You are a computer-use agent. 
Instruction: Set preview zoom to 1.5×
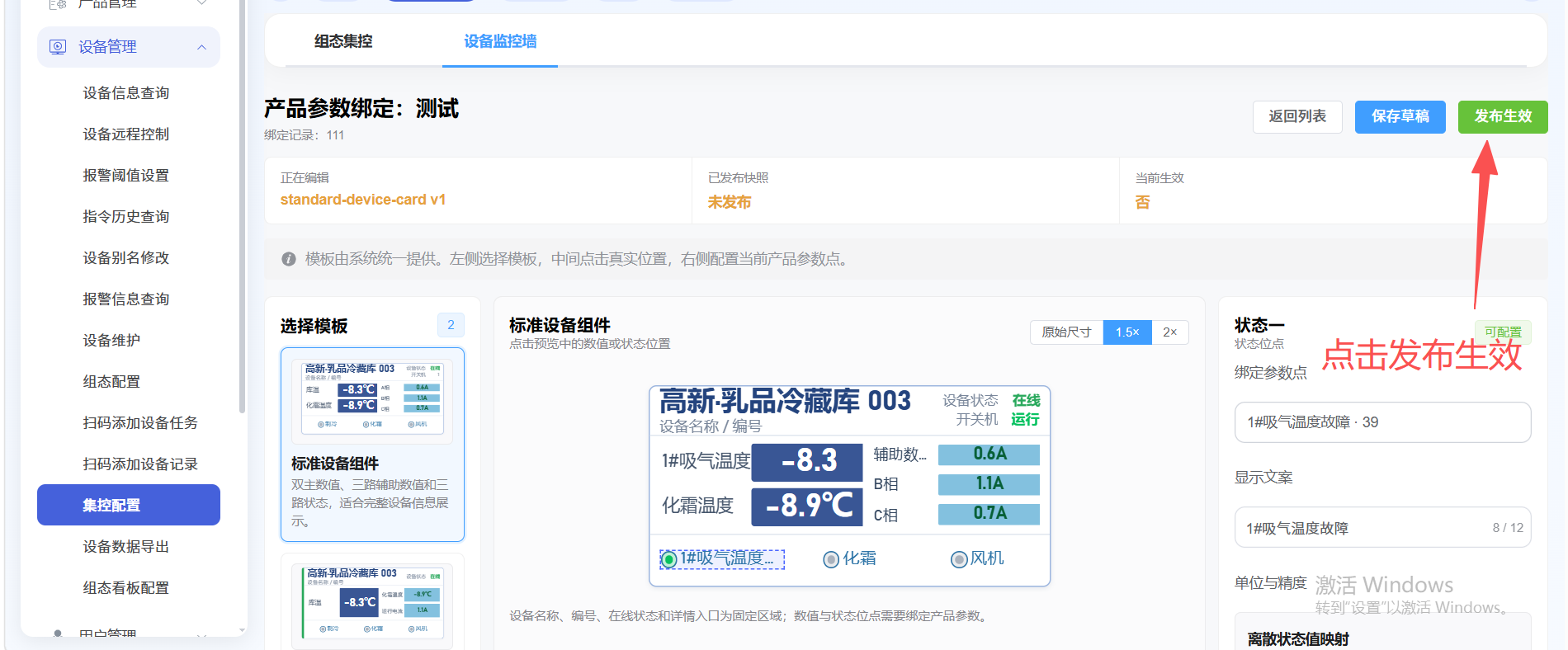pos(1127,332)
